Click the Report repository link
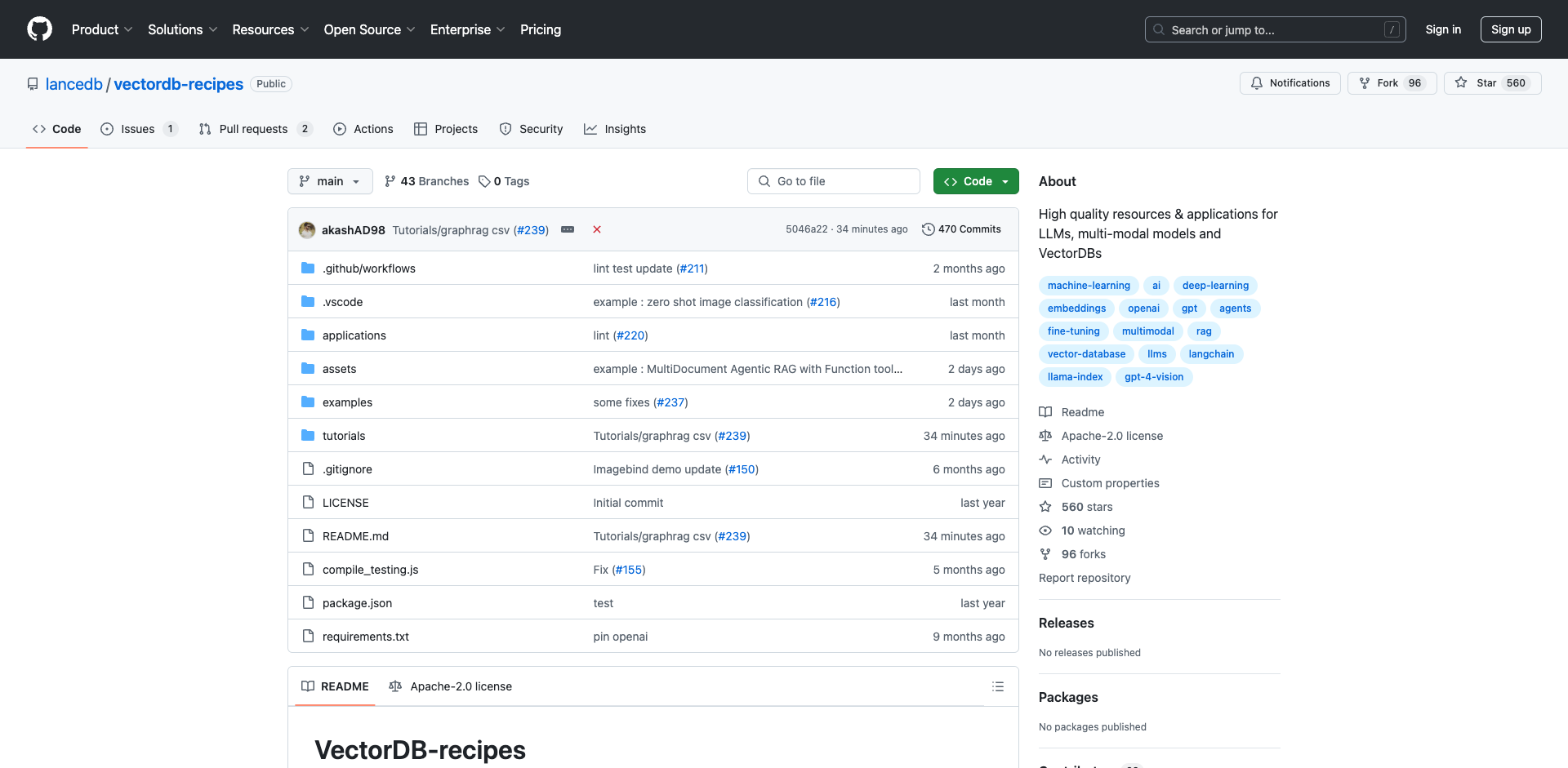The image size is (1568, 768). tap(1084, 578)
